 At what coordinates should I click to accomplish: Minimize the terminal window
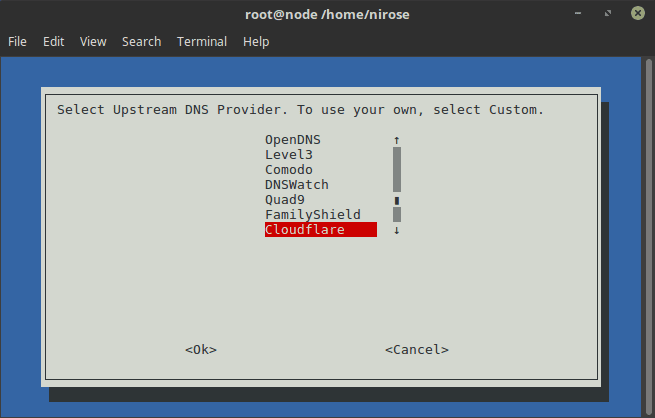(x=578, y=13)
